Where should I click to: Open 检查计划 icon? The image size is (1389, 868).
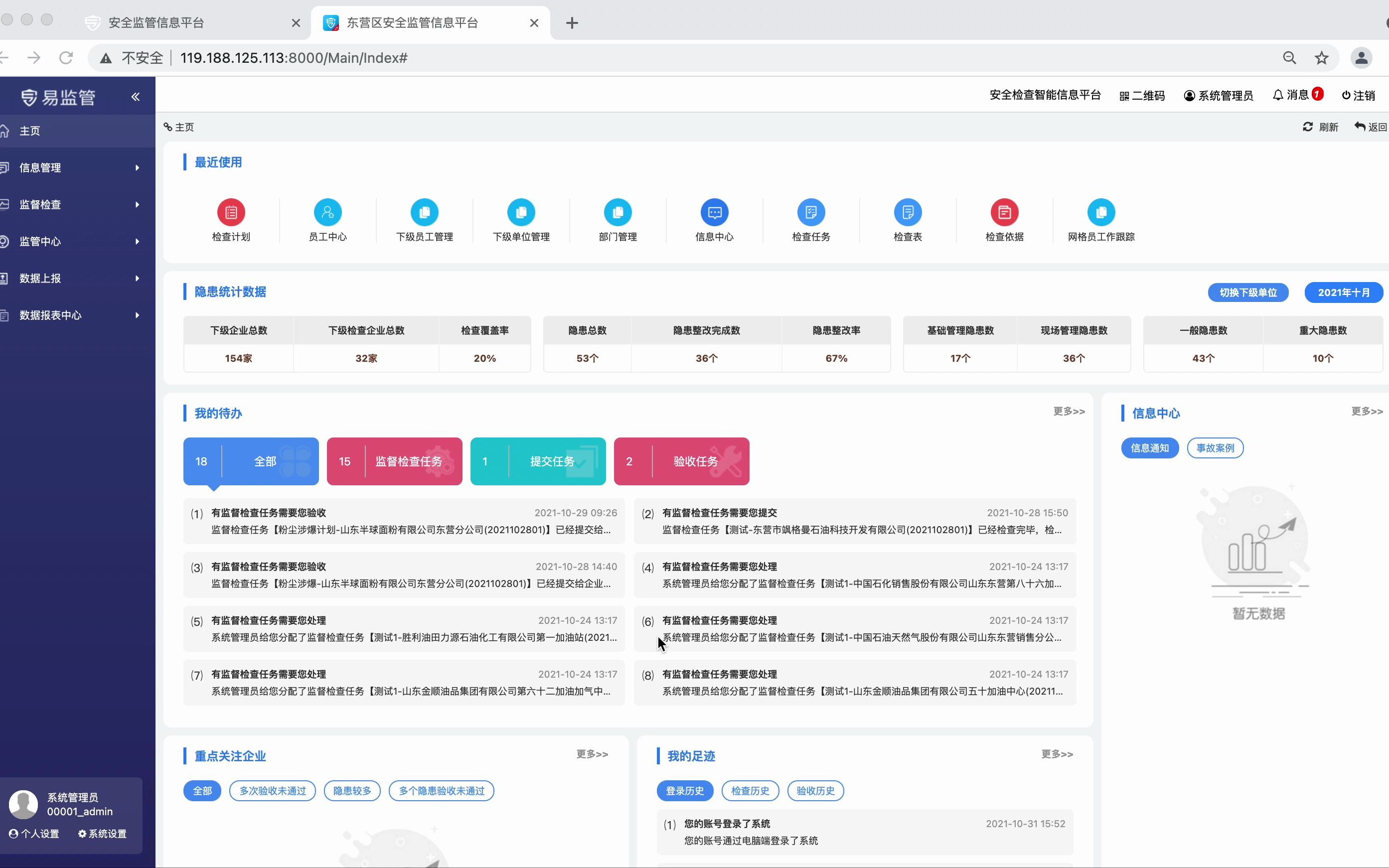pyautogui.click(x=231, y=212)
